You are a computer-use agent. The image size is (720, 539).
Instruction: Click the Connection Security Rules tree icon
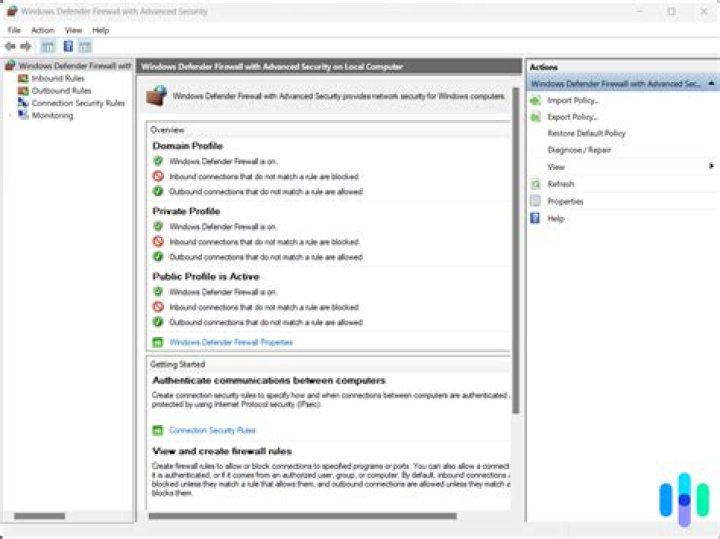pyautogui.click(x=23, y=103)
